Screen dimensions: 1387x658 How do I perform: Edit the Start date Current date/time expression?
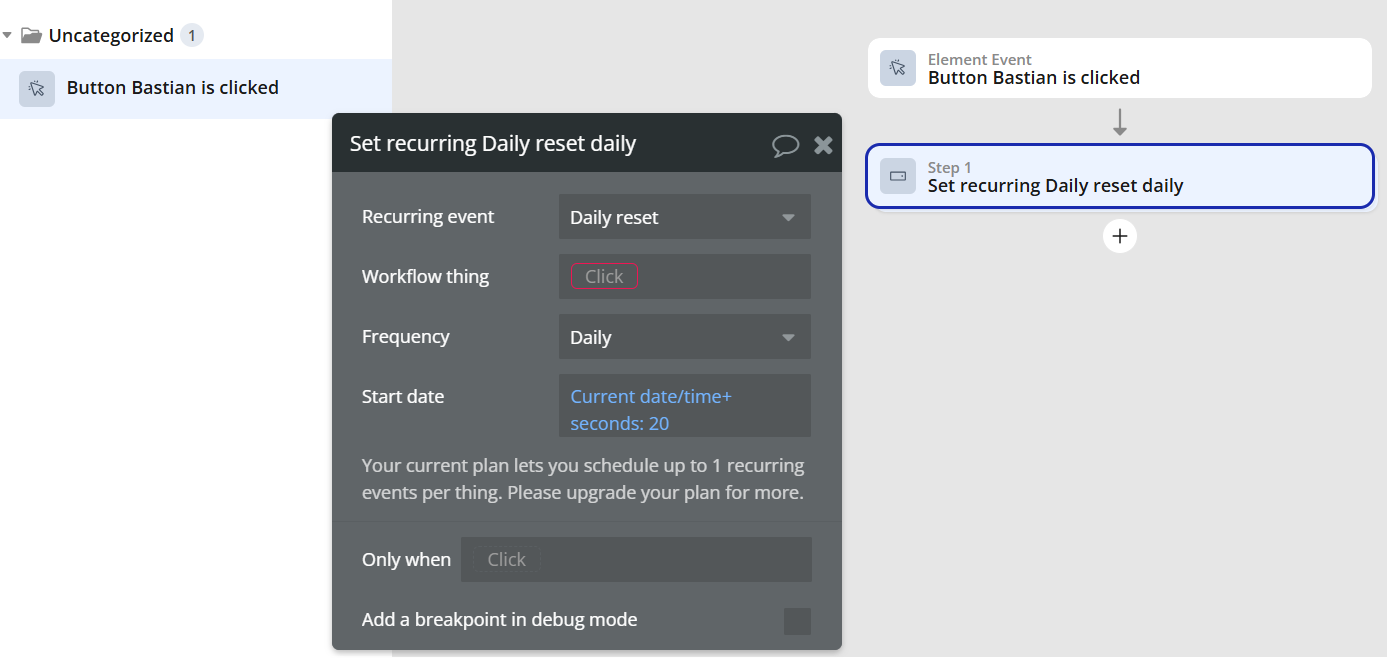(685, 405)
